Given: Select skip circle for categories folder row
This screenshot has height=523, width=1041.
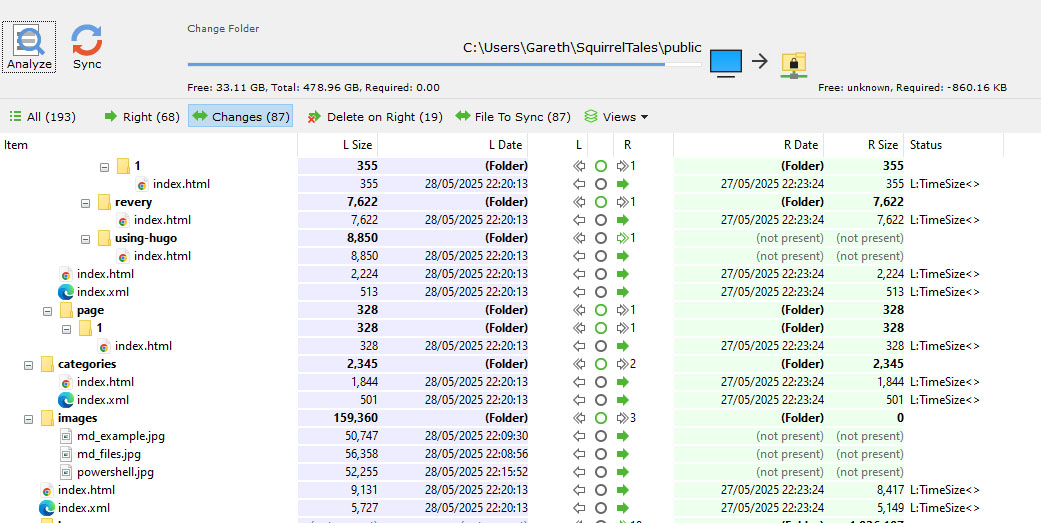Looking at the screenshot, I should point(601,364).
